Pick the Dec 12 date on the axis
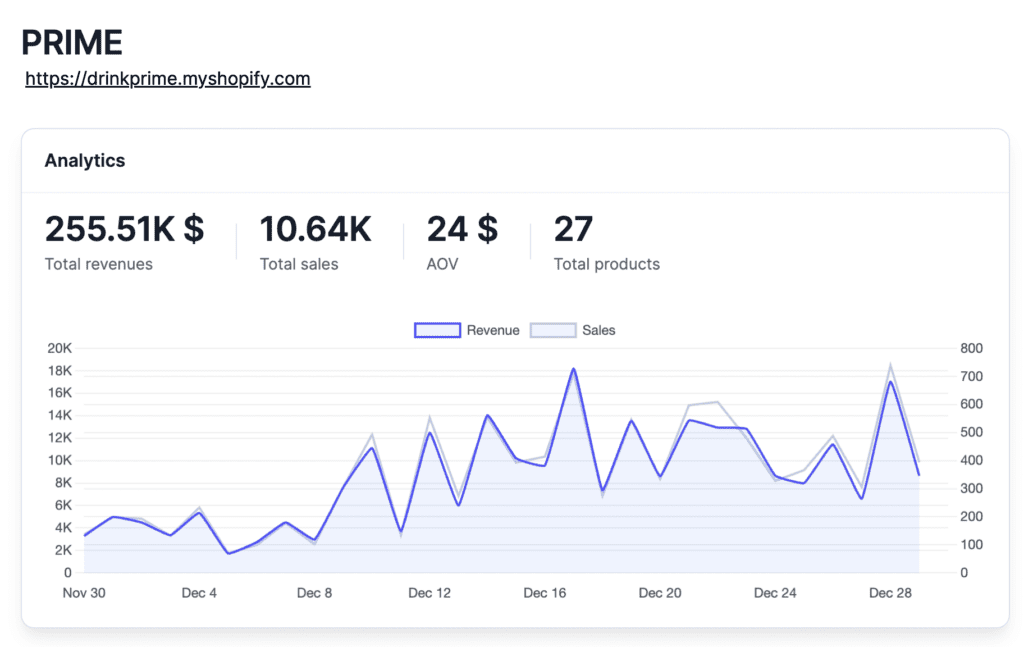Image resolution: width=1024 pixels, height=647 pixels. tap(429, 593)
